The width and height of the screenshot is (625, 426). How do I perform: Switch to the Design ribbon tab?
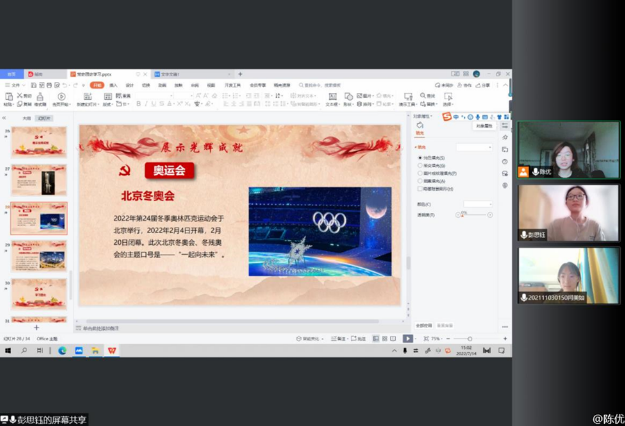click(x=130, y=85)
